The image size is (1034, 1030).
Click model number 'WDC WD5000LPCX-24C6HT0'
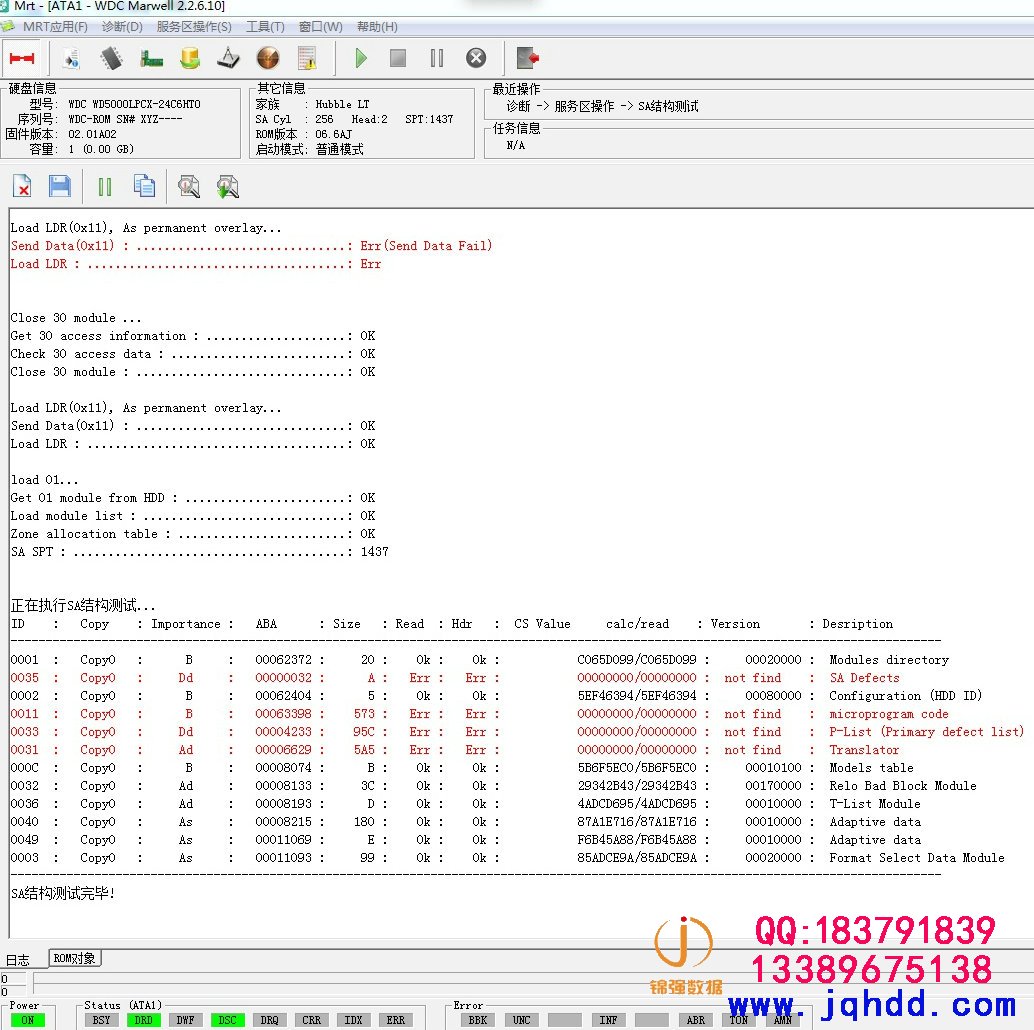[x=135, y=104]
